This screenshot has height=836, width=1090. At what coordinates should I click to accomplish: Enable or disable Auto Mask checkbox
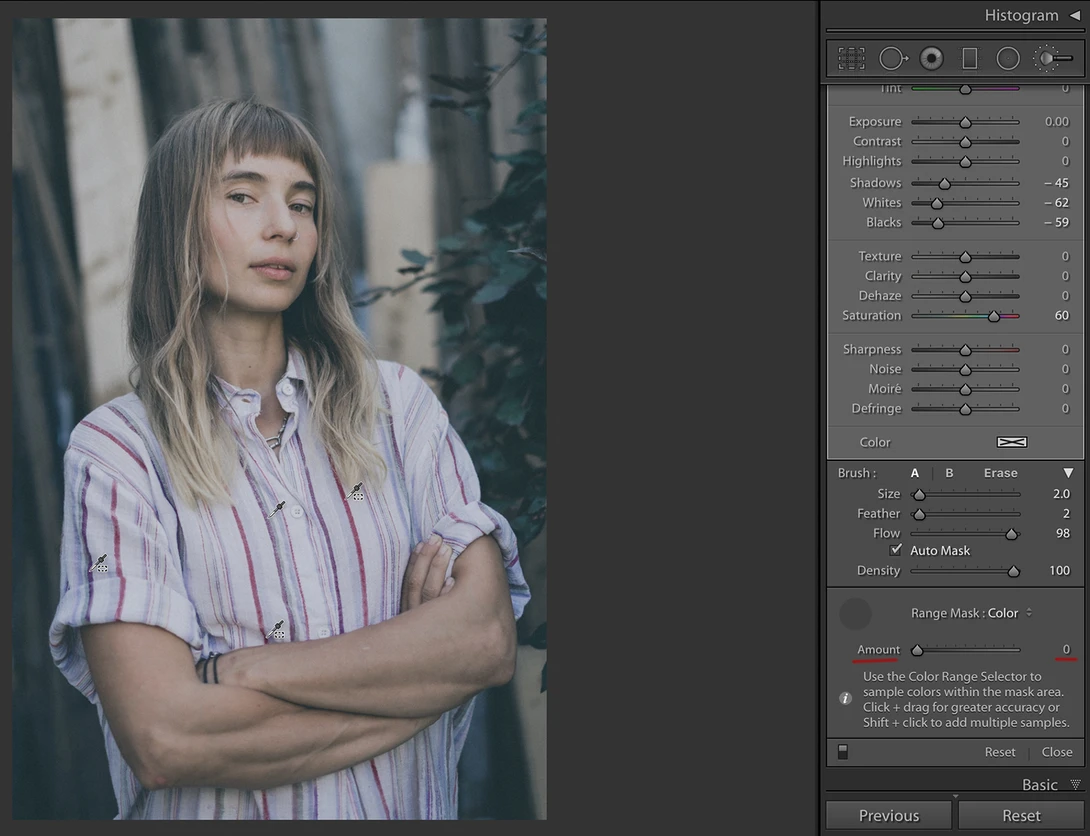tap(896, 550)
